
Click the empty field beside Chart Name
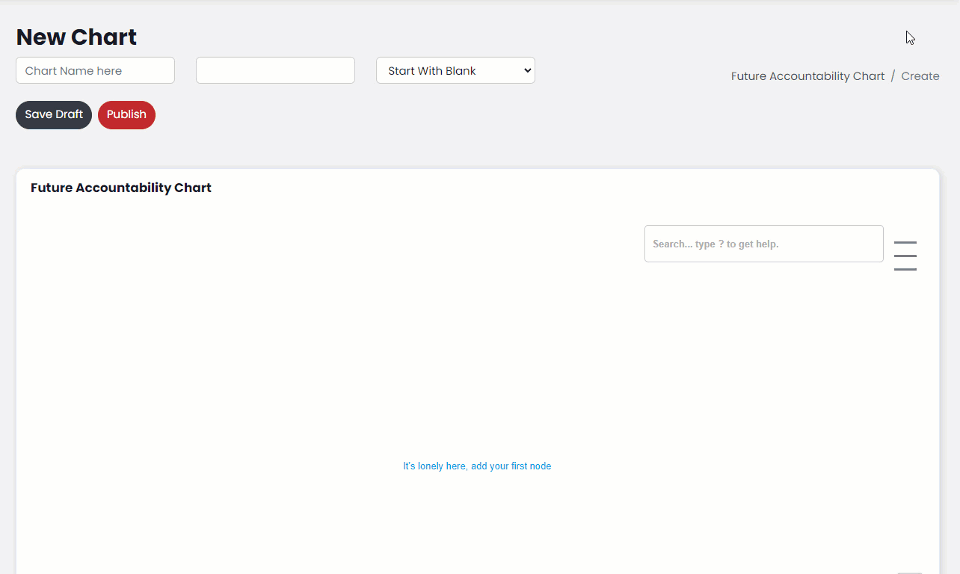275,71
